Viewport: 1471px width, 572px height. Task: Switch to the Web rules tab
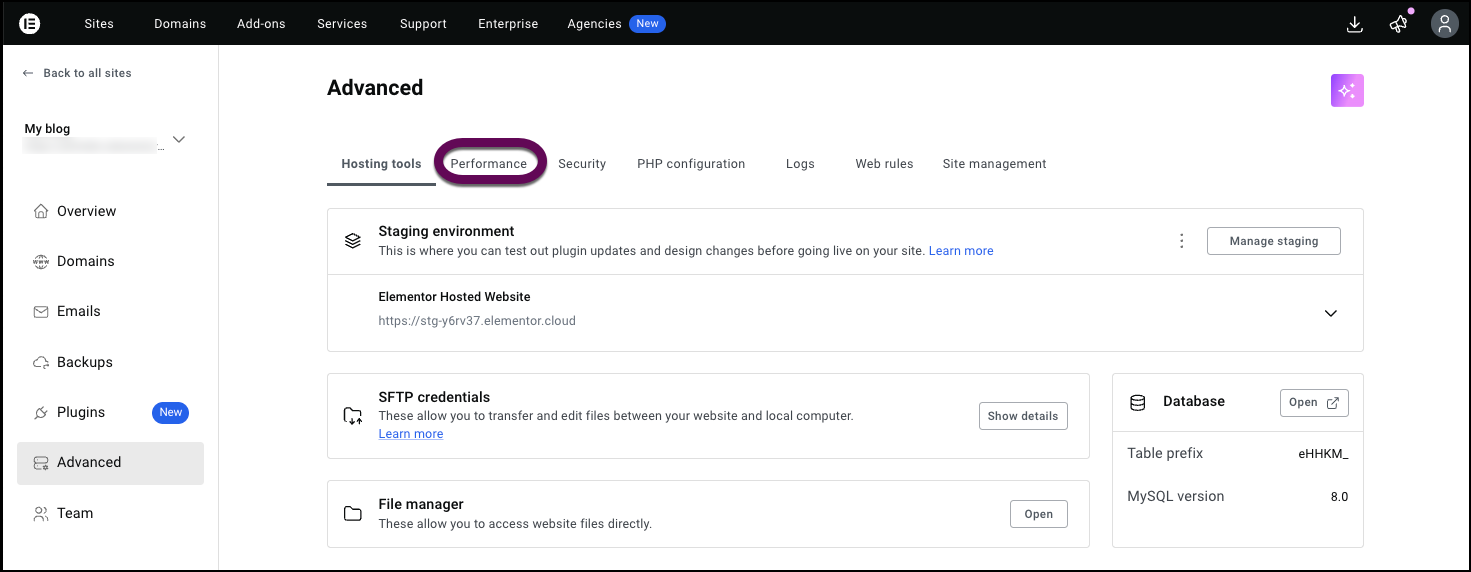click(x=884, y=164)
